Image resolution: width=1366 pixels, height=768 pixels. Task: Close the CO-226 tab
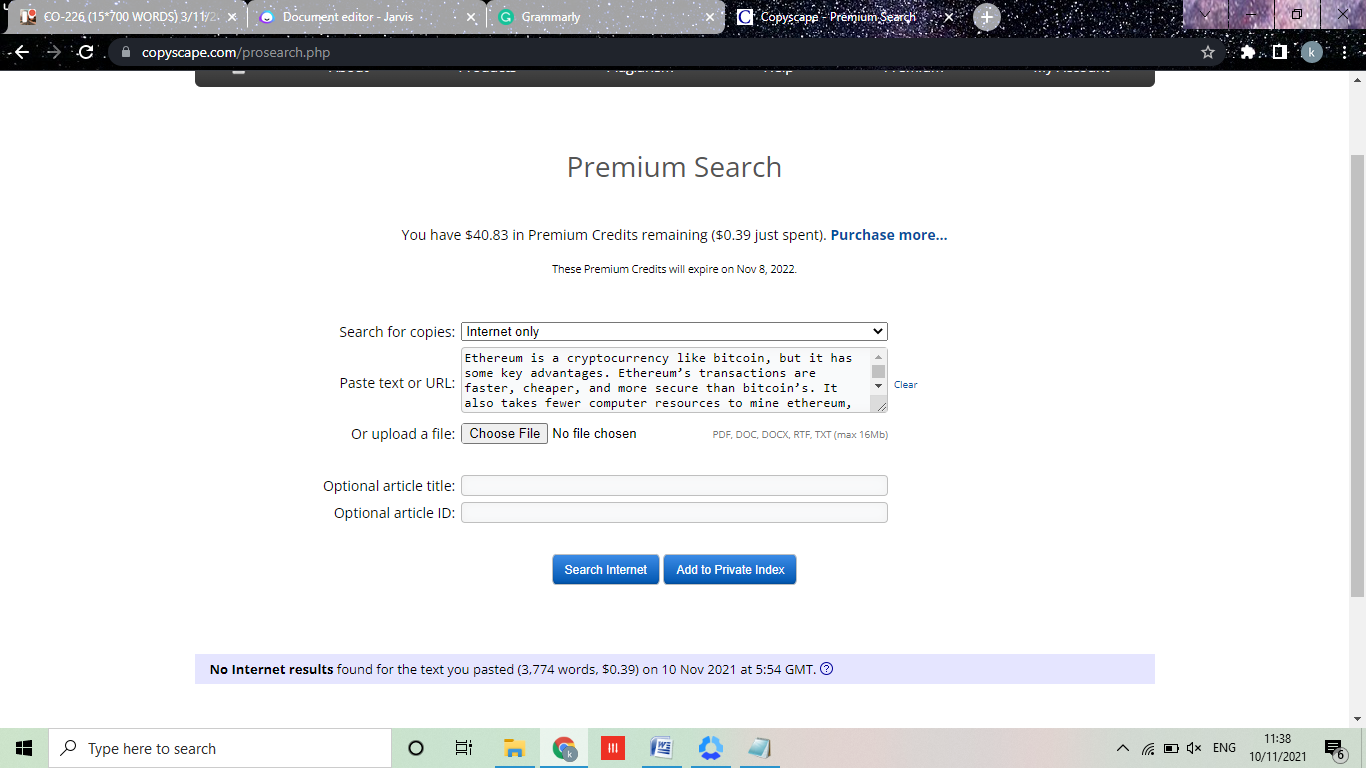coord(232,17)
